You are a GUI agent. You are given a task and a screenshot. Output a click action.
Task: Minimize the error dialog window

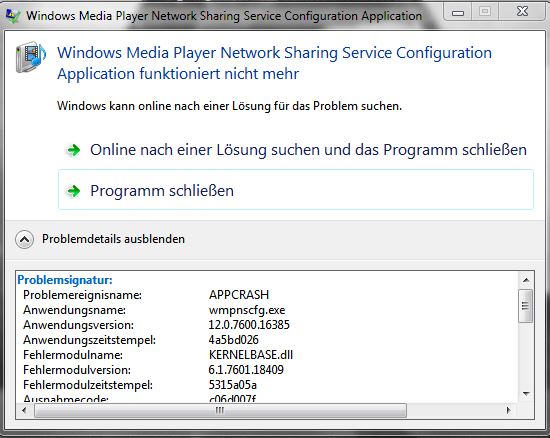458,12
